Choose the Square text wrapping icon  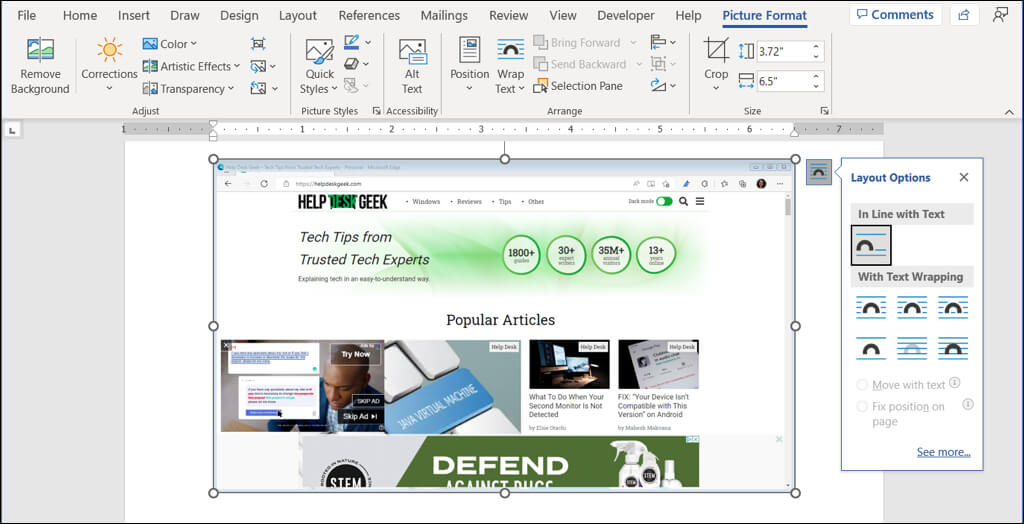871,307
